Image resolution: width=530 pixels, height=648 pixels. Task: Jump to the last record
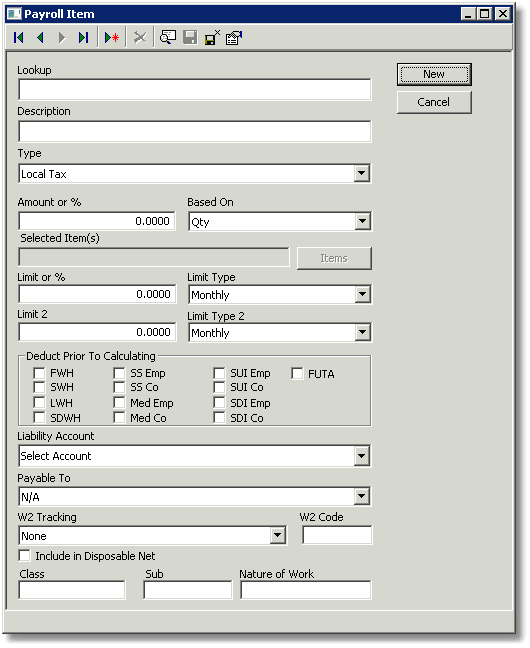pos(84,38)
